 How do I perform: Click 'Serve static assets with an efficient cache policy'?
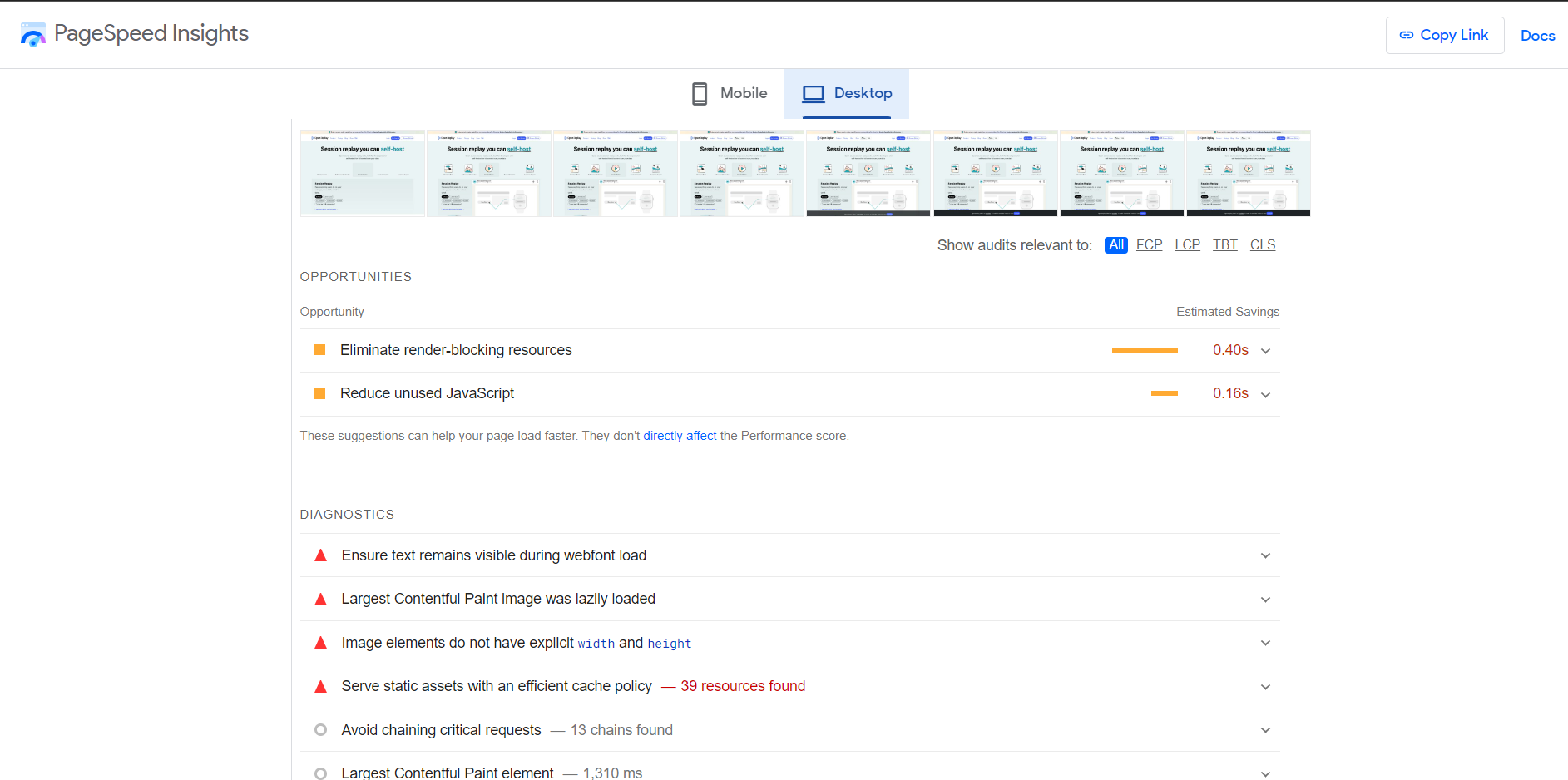497,686
